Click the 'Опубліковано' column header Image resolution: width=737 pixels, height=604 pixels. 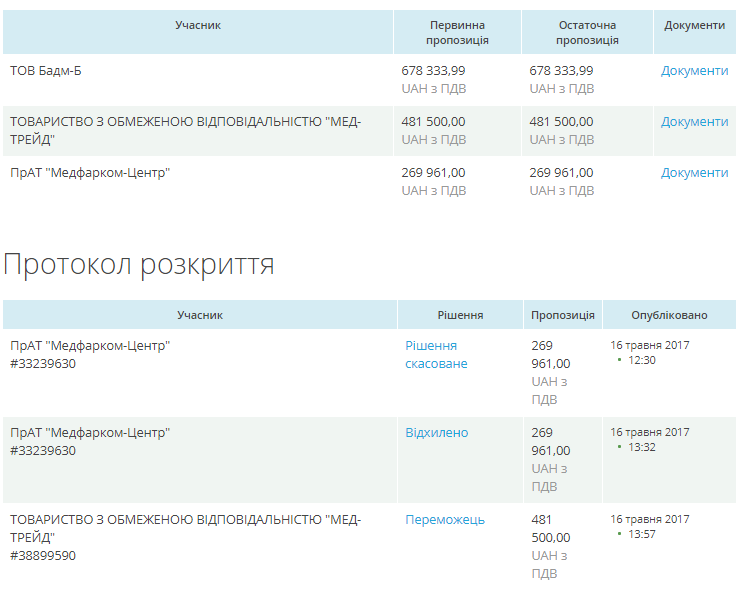coord(669,315)
